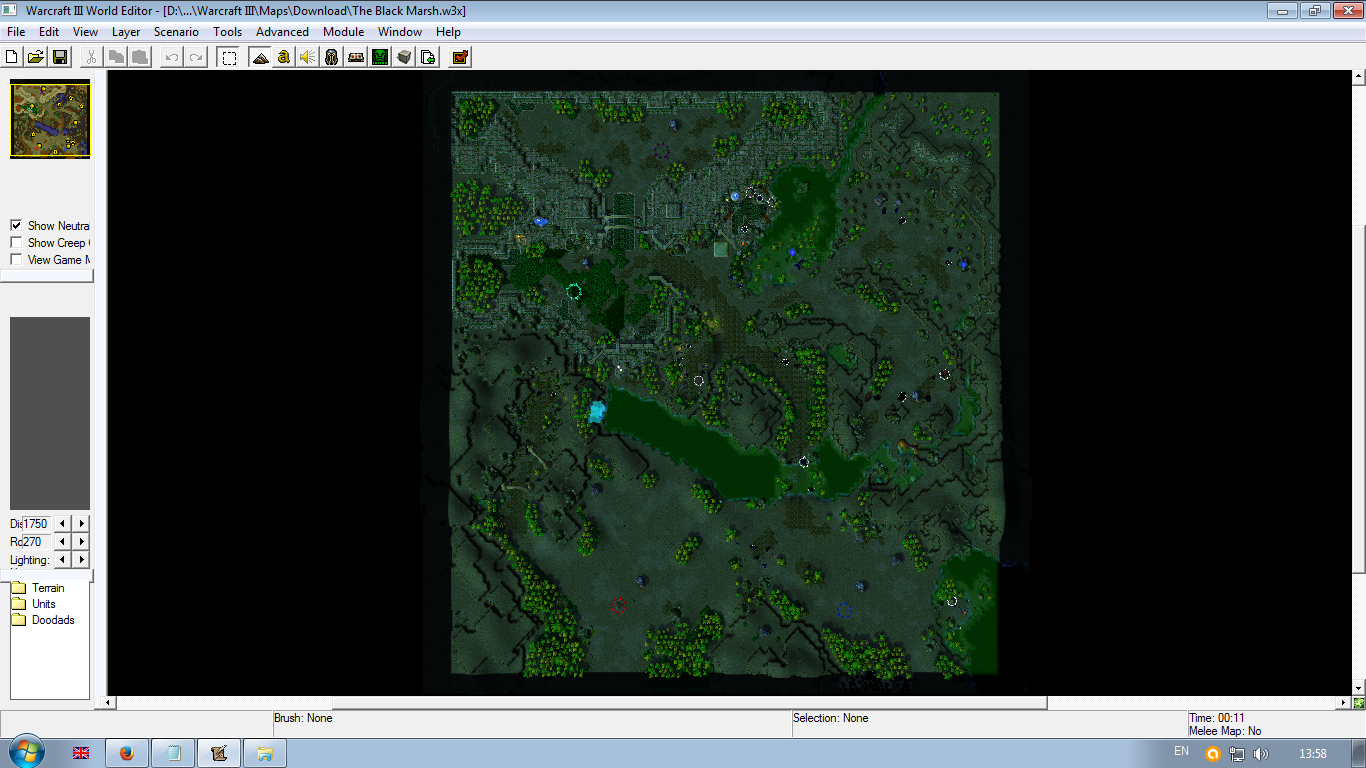1366x768 pixels.
Task: Save the map using the floppy disk icon
Action: 60,57
